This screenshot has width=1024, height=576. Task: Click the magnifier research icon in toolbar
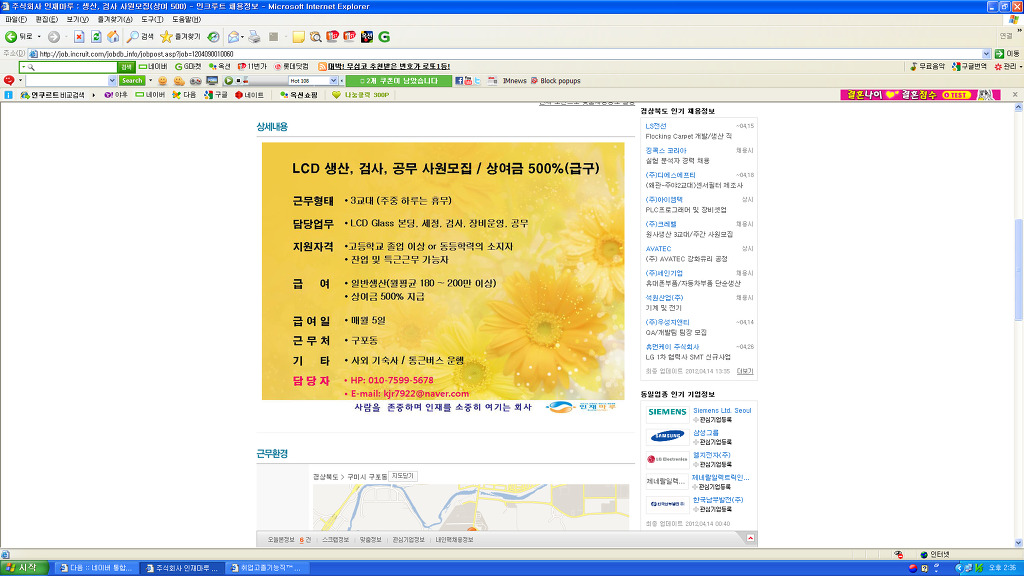point(315,37)
